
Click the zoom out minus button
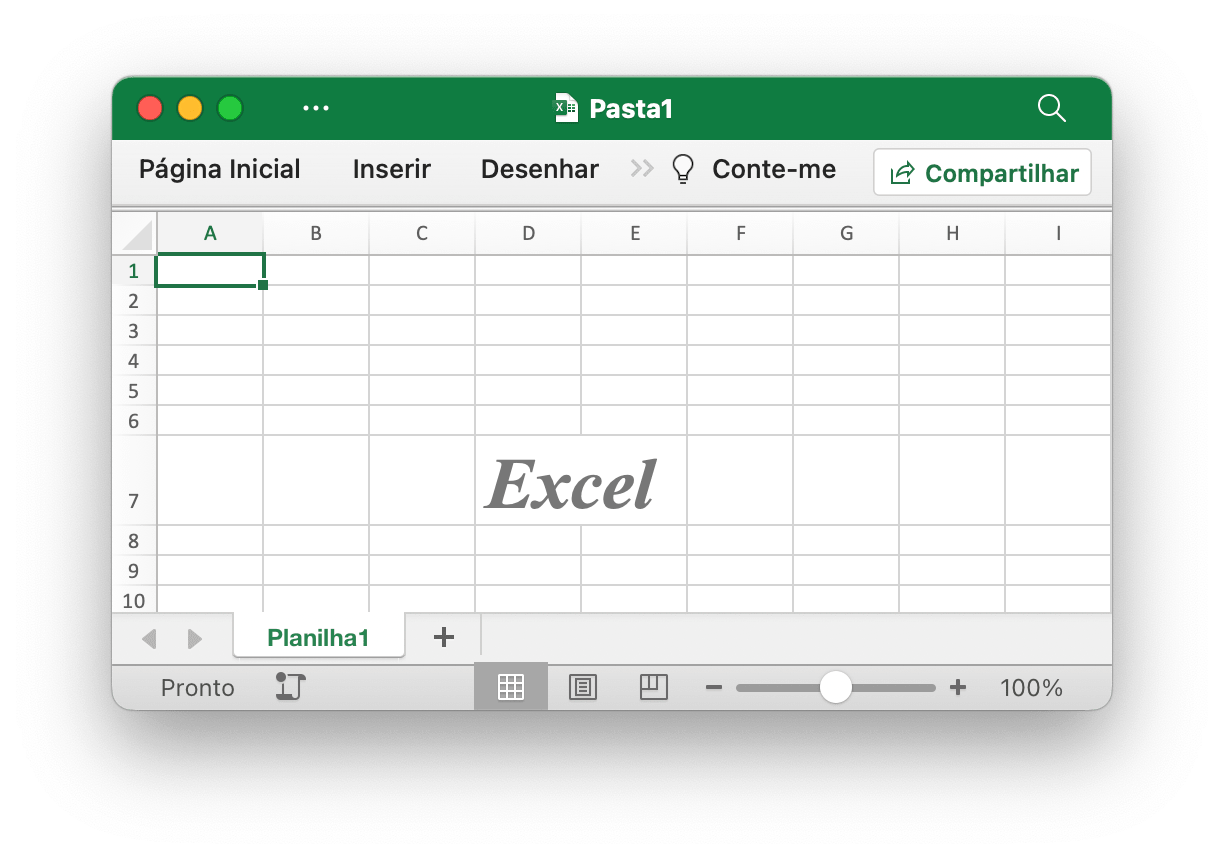coord(714,688)
